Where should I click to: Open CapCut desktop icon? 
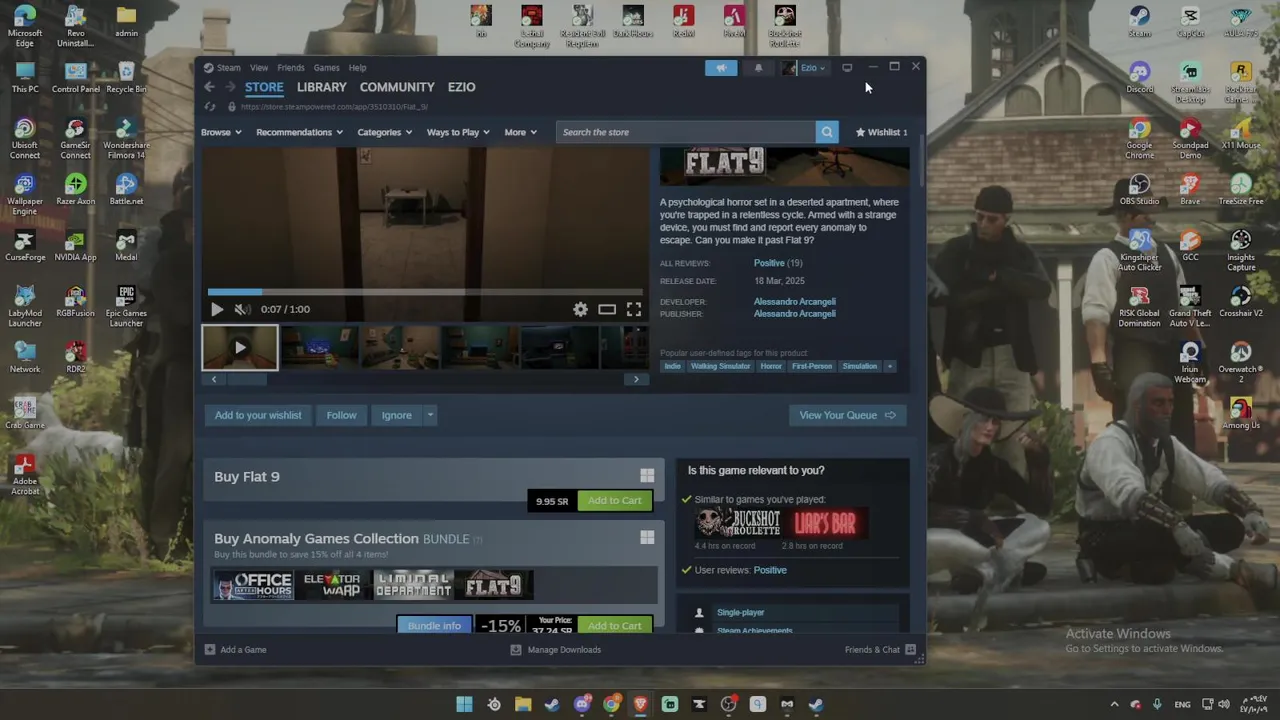[x=1190, y=20]
